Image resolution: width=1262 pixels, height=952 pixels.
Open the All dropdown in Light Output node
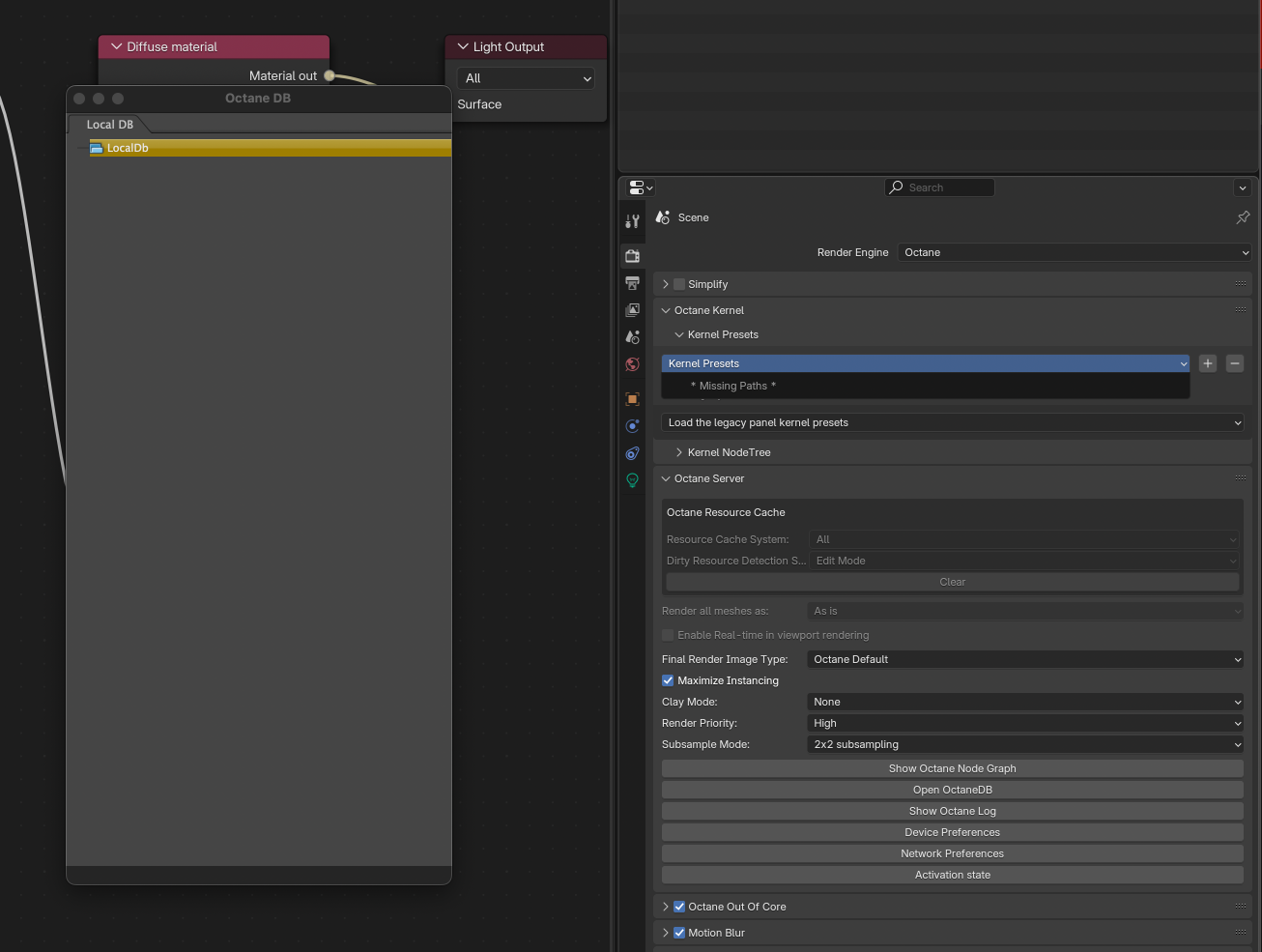[x=526, y=78]
